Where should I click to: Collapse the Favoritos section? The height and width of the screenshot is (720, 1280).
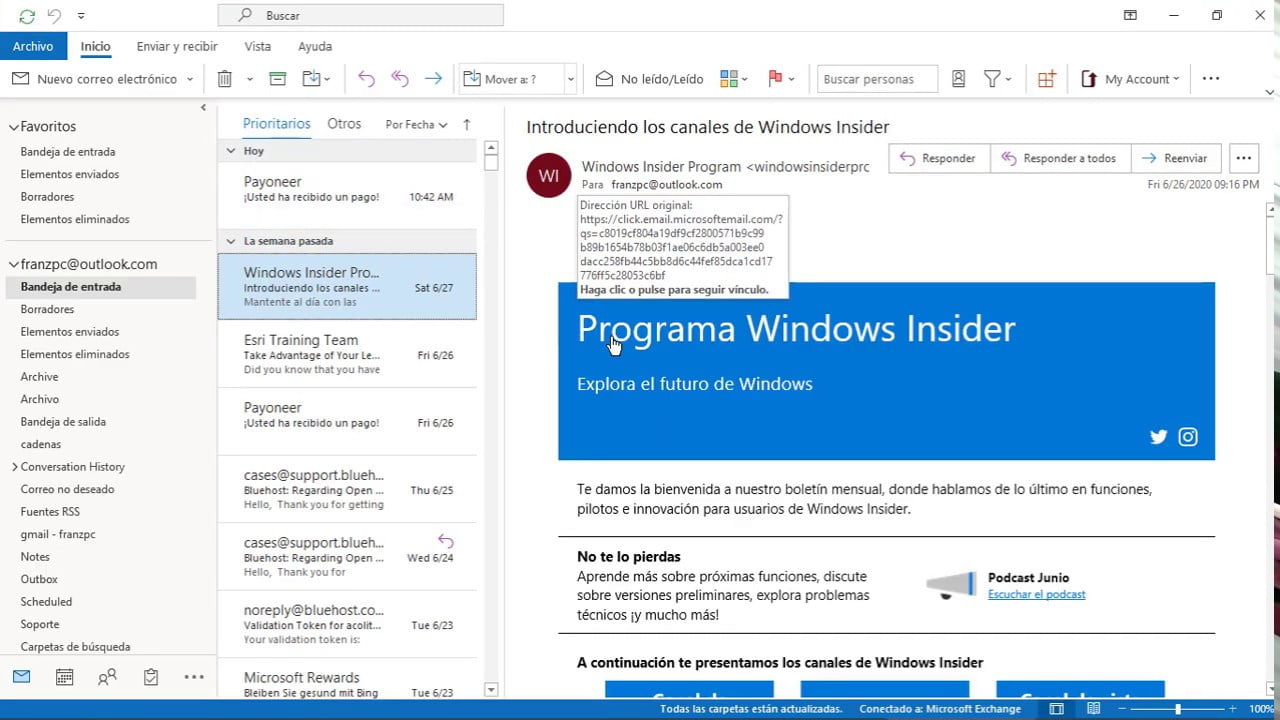[x=14, y=127]
